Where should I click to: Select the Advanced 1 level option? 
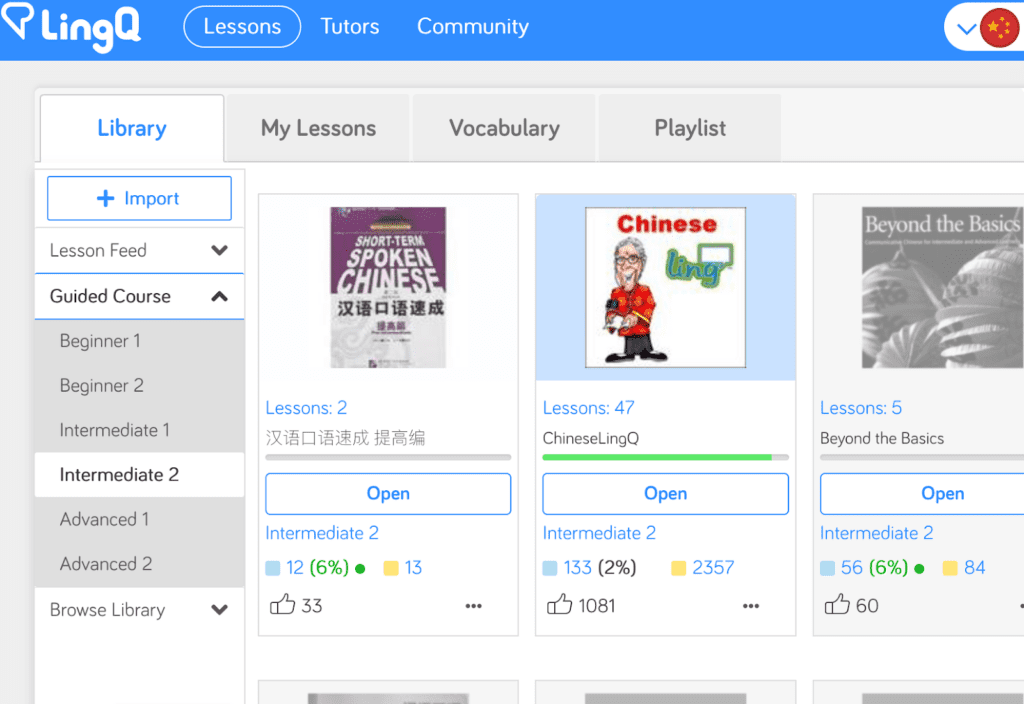click(x=104, y=519)
